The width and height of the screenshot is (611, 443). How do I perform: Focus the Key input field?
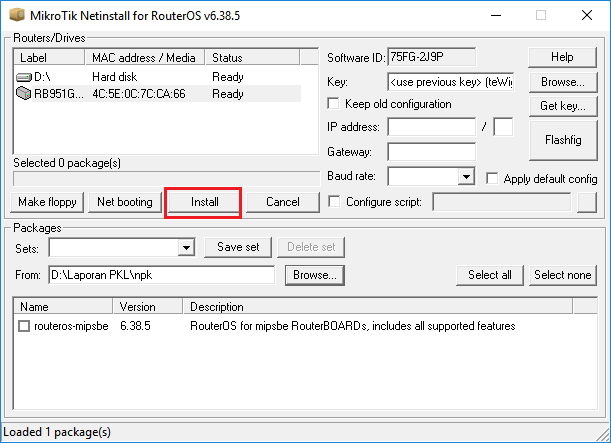coord(451,82)
